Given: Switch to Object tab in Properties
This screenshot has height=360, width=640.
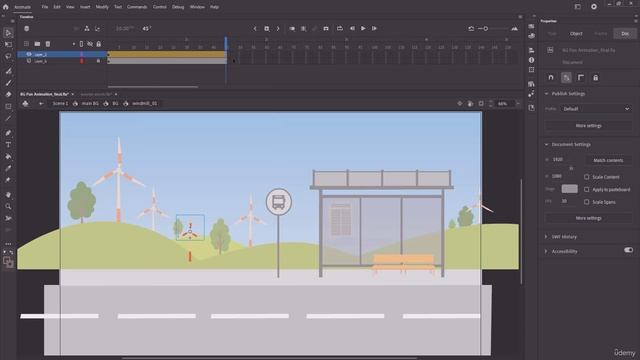Looking at the screenshot, I should pos(576,33).
